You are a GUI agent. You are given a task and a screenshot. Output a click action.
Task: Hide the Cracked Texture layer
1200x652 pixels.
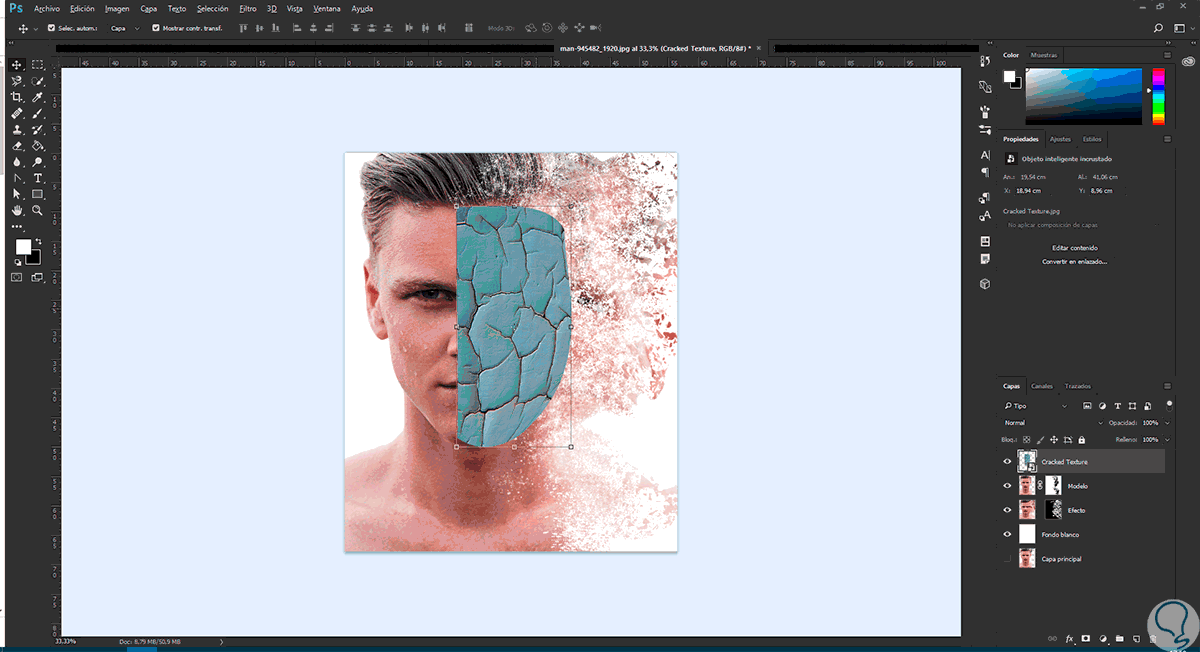[1007, 461]
